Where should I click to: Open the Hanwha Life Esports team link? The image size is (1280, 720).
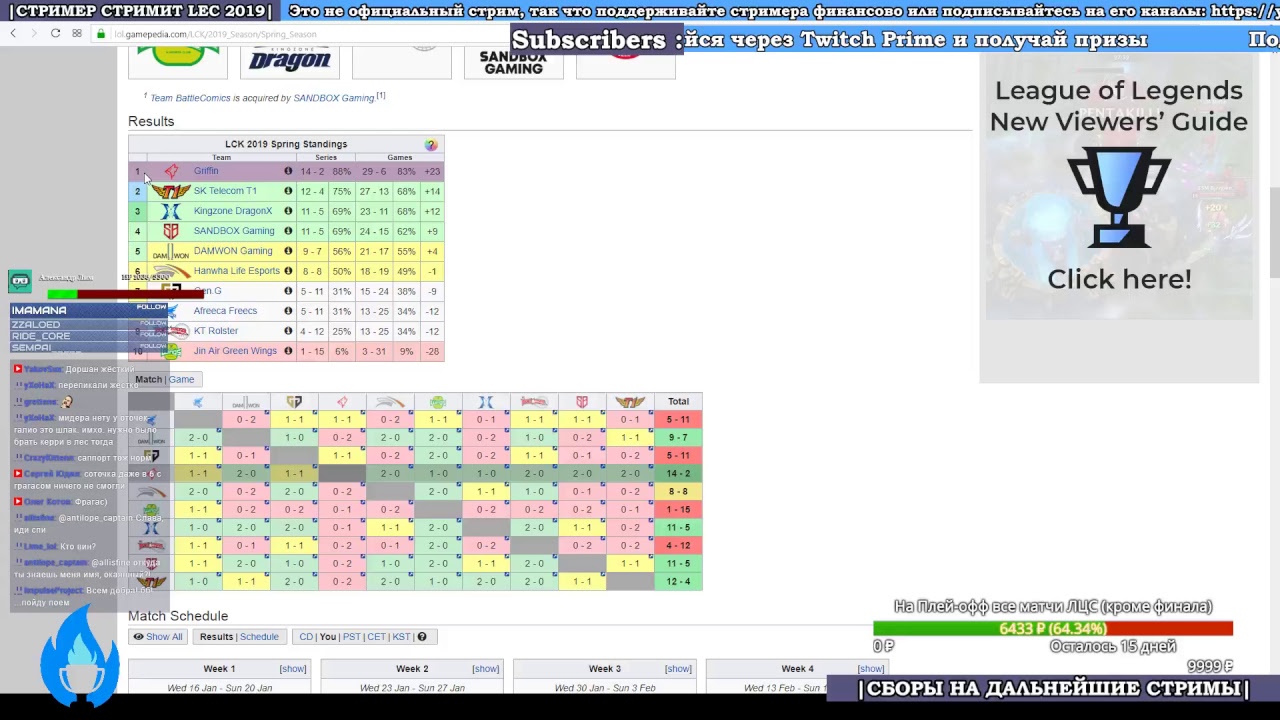pos(237,271)
